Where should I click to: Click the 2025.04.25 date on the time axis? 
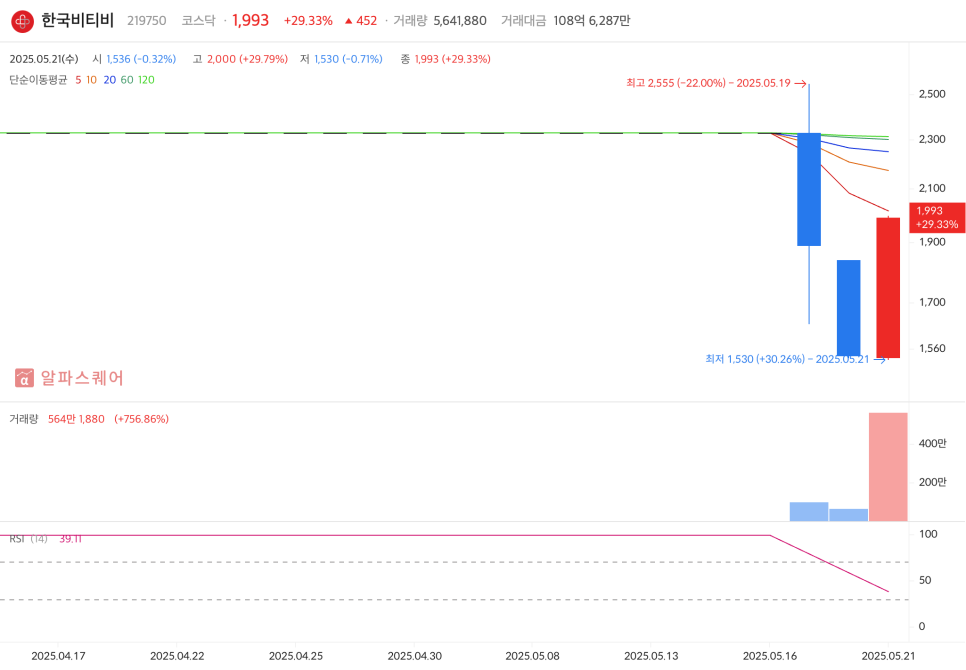(296, 656)
